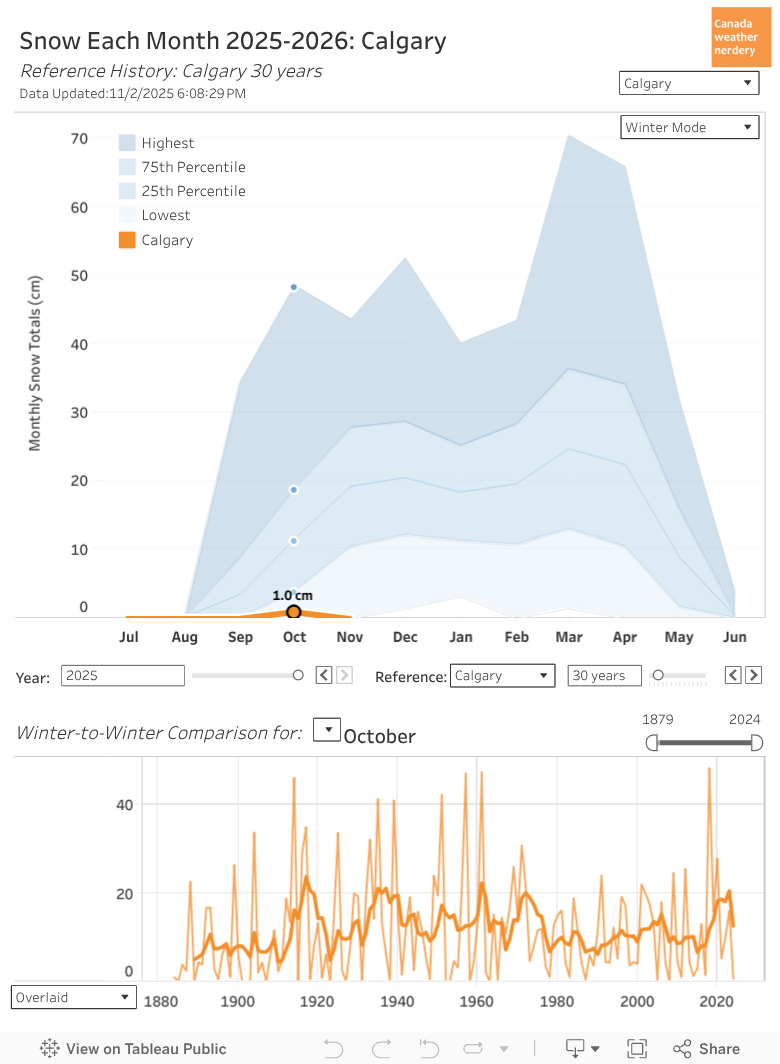Click the Revert icon in the Tableau toolbar

429,1048
